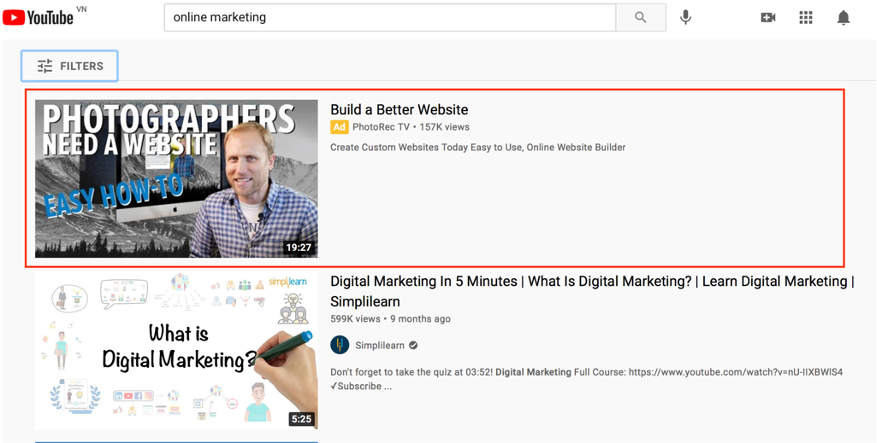Open the Photographers Need a Website thumbnail
877x443 pixels.
(x=177, y=179)
